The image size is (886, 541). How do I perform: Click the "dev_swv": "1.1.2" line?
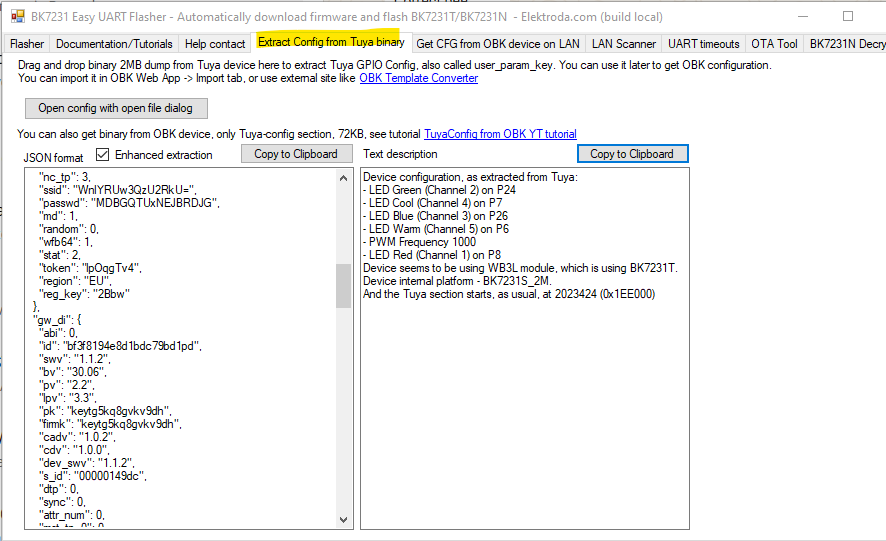click(x=86, y=463)
